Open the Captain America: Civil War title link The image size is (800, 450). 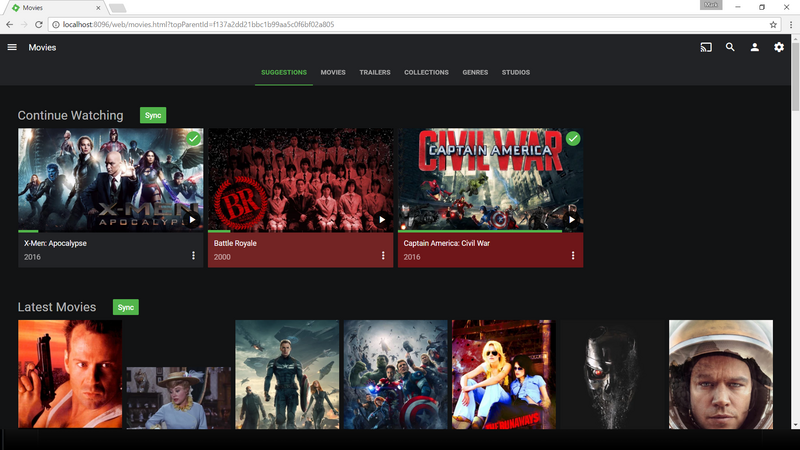point(446,243)
